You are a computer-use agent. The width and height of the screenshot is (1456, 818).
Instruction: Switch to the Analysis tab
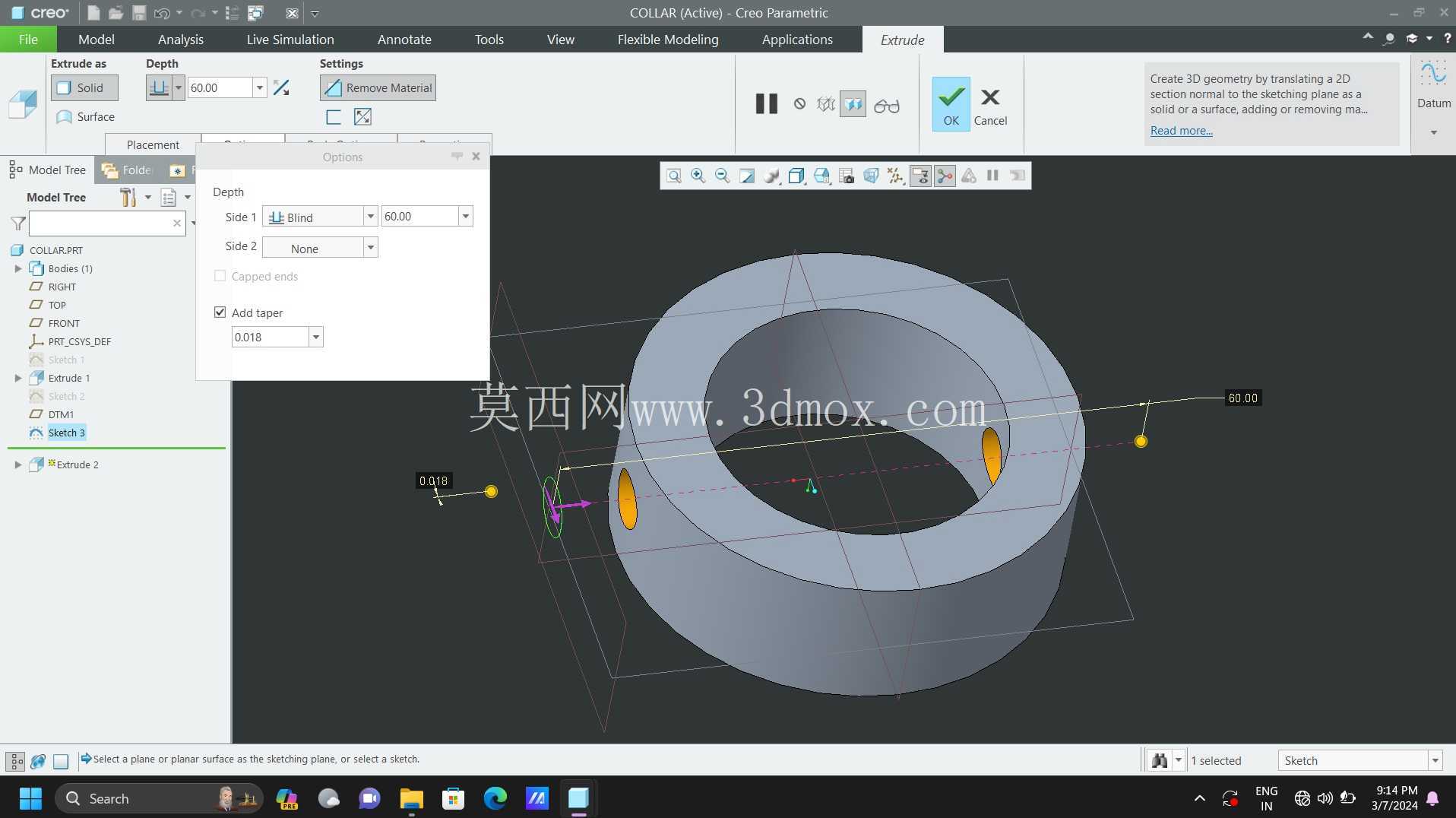click(180, 40)
